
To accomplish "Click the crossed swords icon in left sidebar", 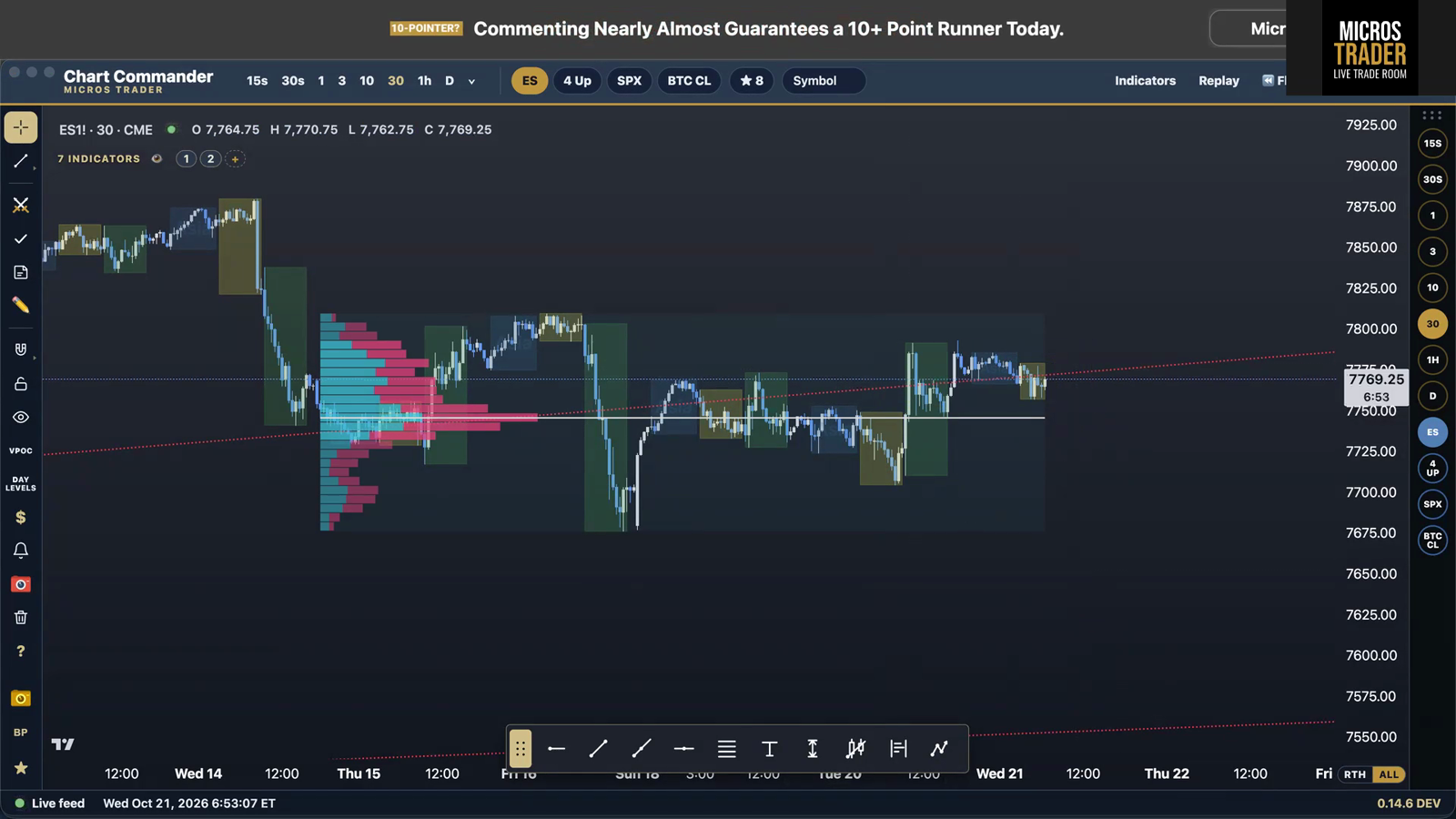I will coord(21,205).
